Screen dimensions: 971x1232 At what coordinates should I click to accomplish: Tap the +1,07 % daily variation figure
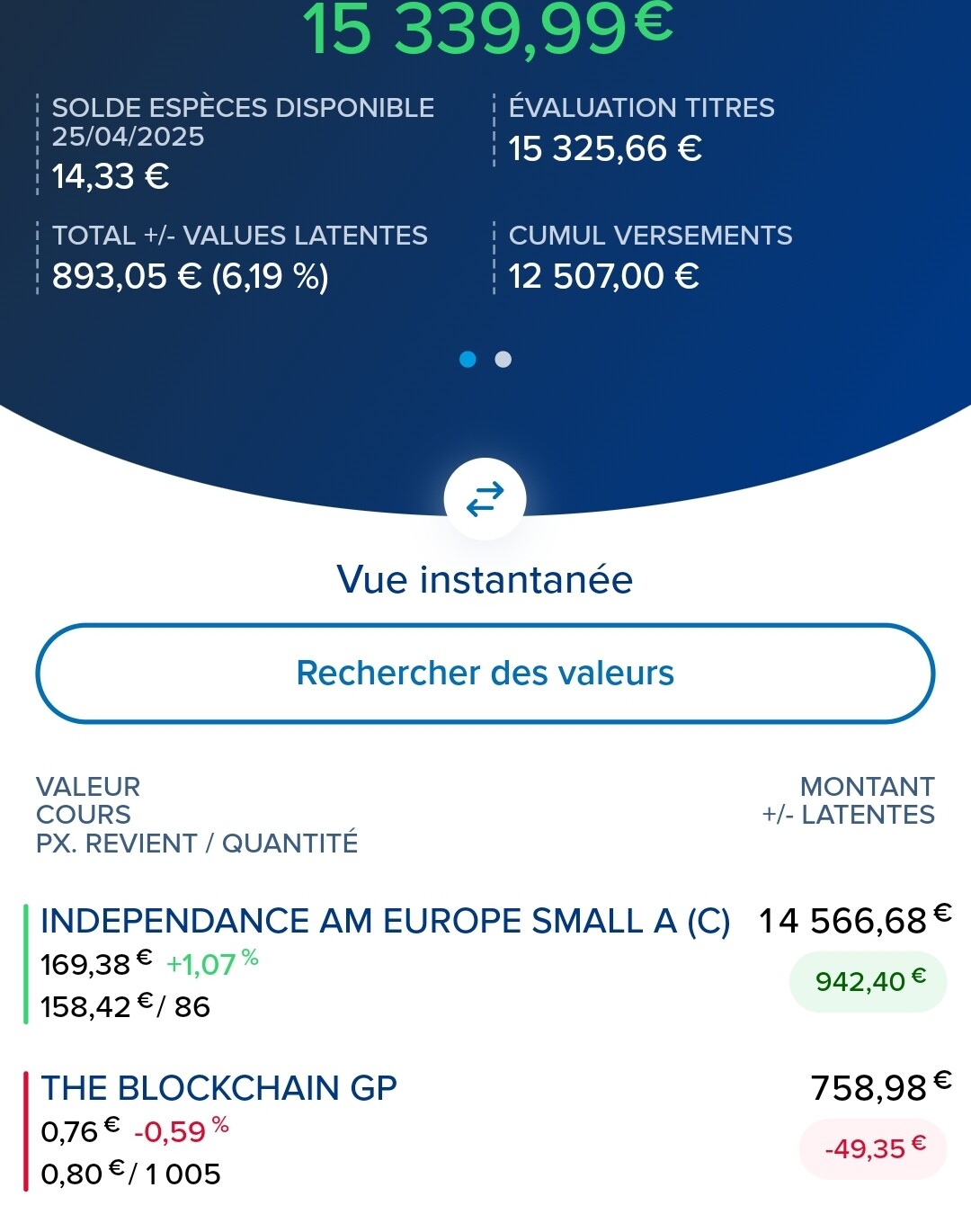[x=212, y=963]
